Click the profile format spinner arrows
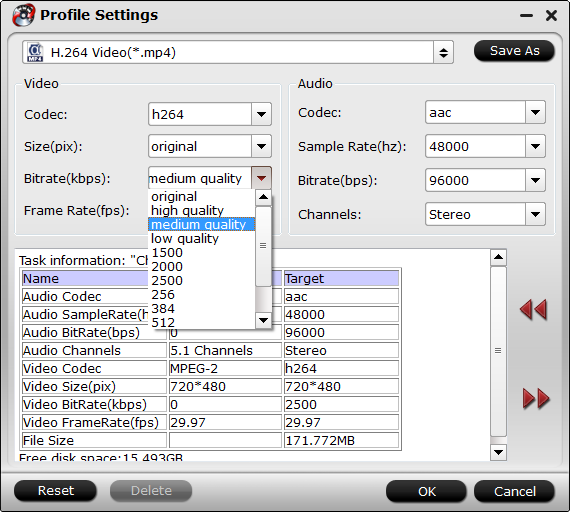This screenshot has height=512, width=570. [x=443, y=53]
